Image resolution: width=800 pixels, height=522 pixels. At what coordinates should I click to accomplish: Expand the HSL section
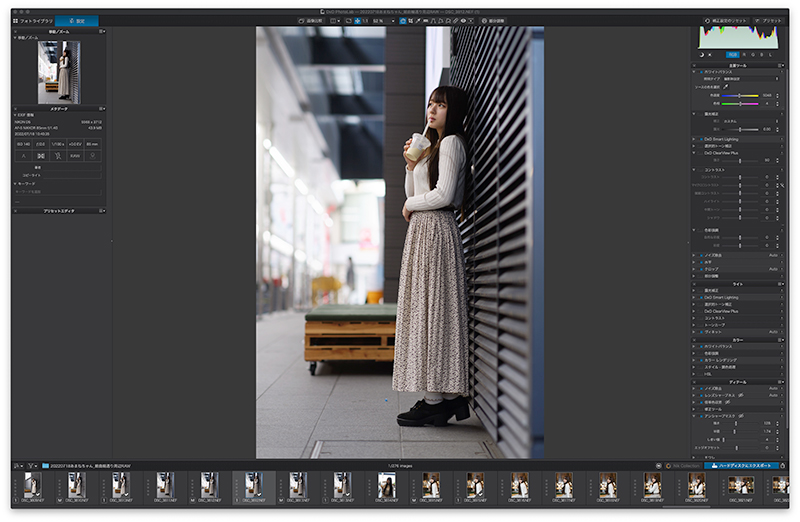point(694,374)
